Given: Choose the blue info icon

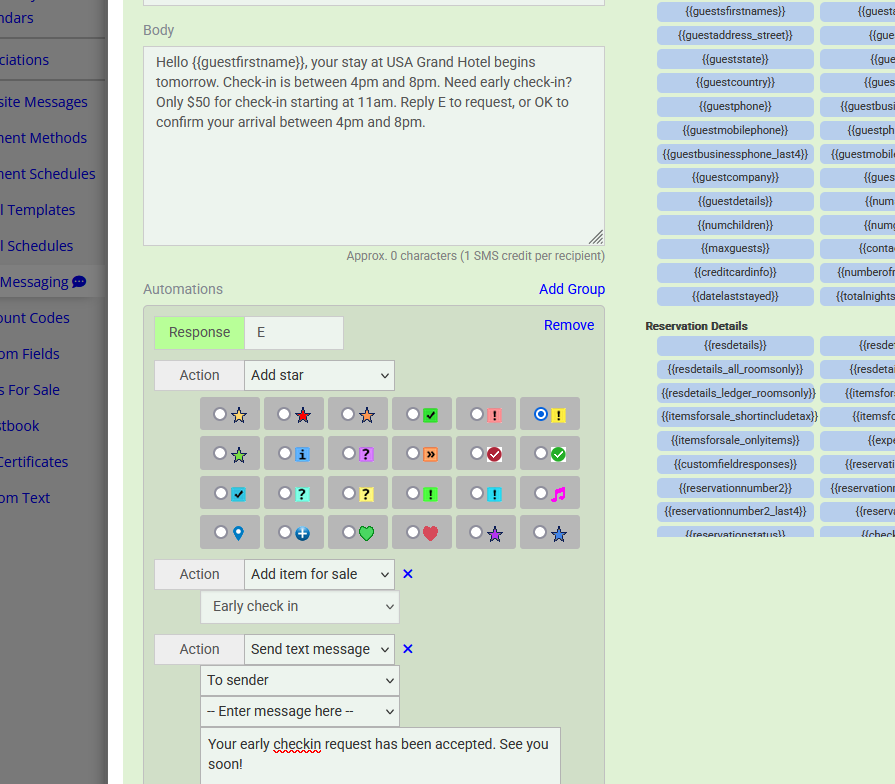Looking at the screenshot, I should 285,453.
